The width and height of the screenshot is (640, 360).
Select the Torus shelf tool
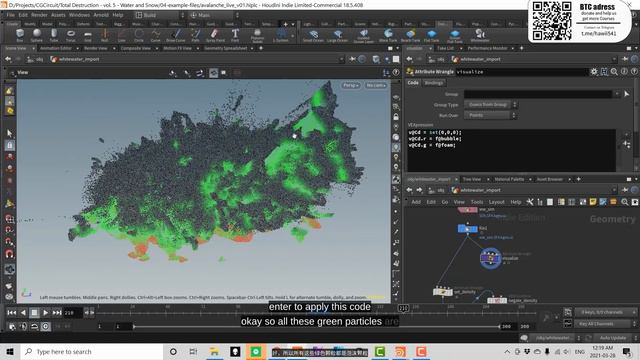(71, 36)
